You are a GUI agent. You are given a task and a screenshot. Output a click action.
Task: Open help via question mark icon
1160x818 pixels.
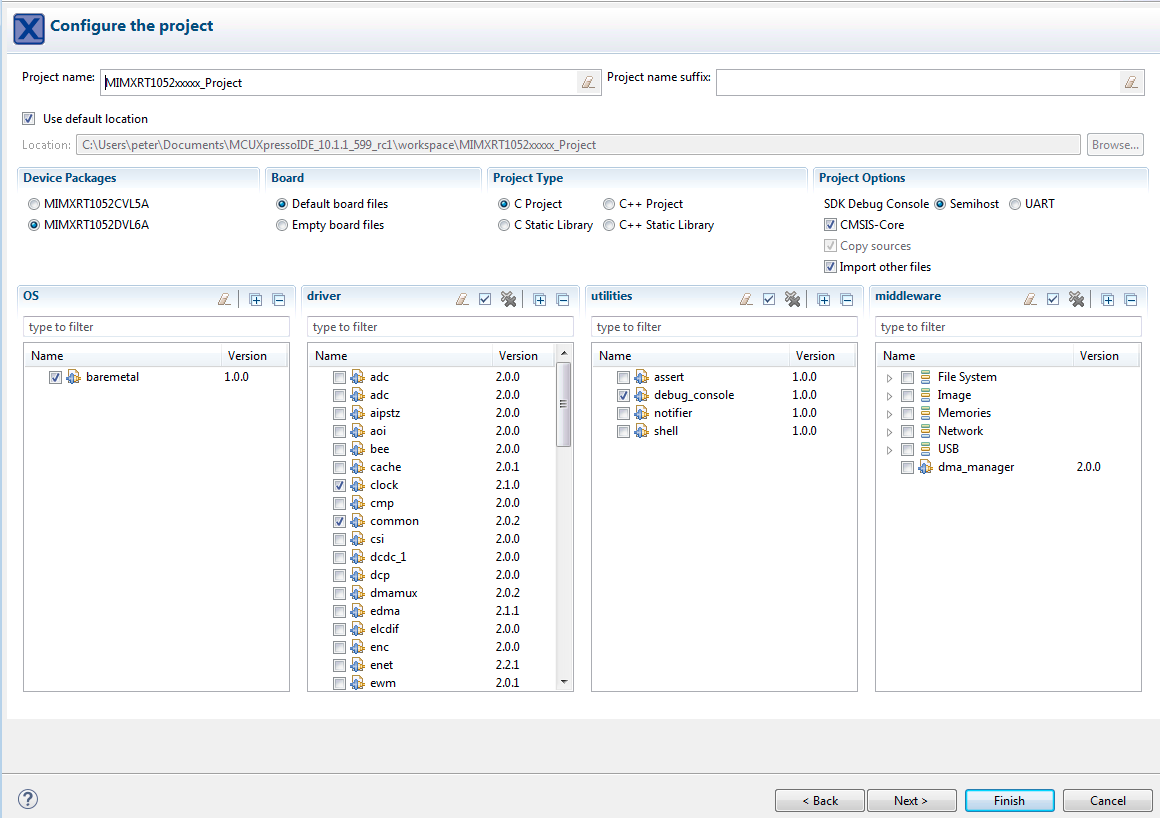click(27, 799)
